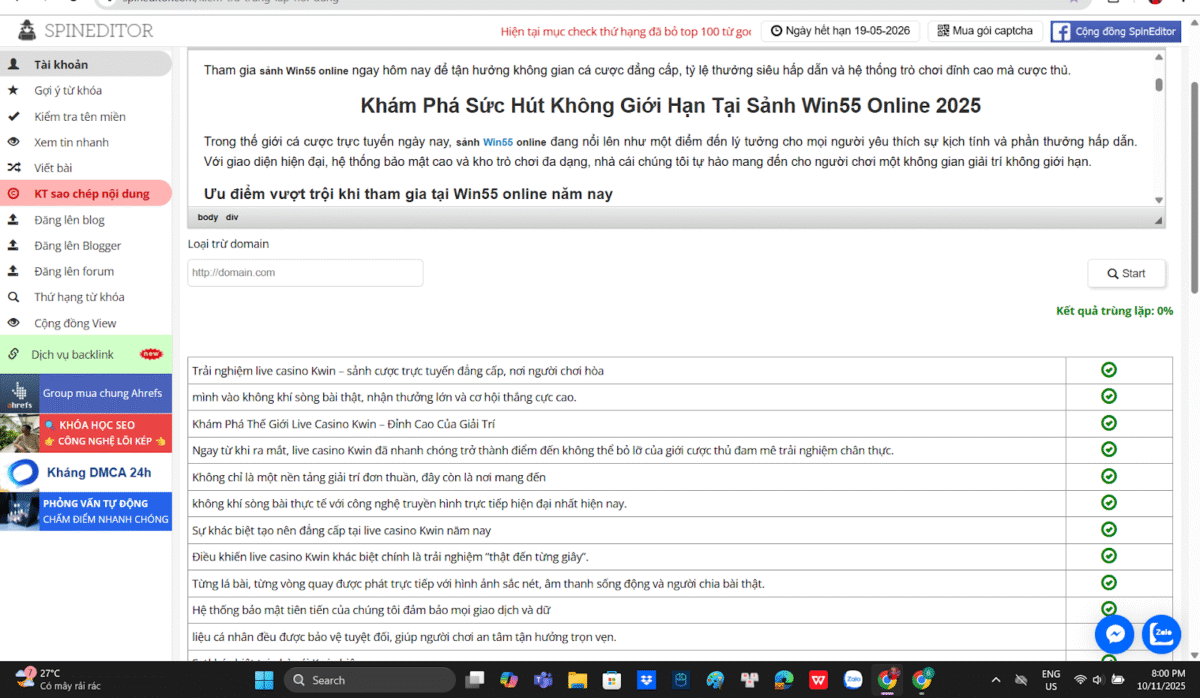Click the 'Loại trừ domain' input field

click(x=305, y=272)
